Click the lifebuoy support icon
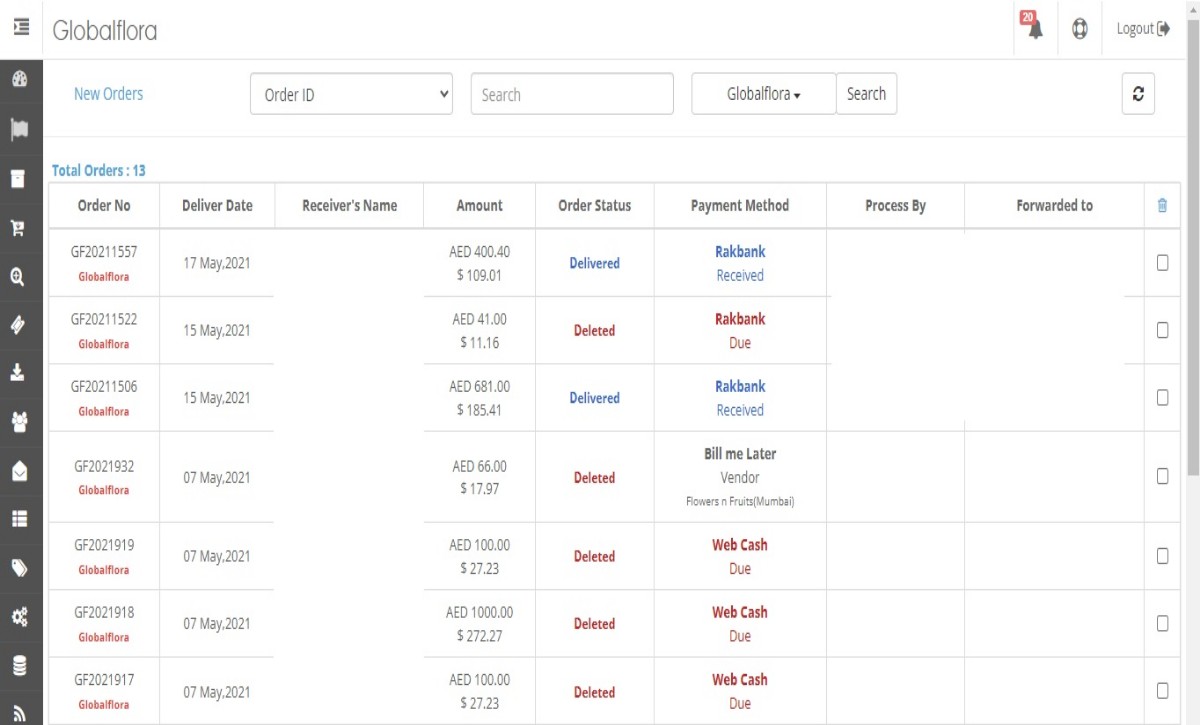Screen dimensions: 1200x725 pos(1080,29)
